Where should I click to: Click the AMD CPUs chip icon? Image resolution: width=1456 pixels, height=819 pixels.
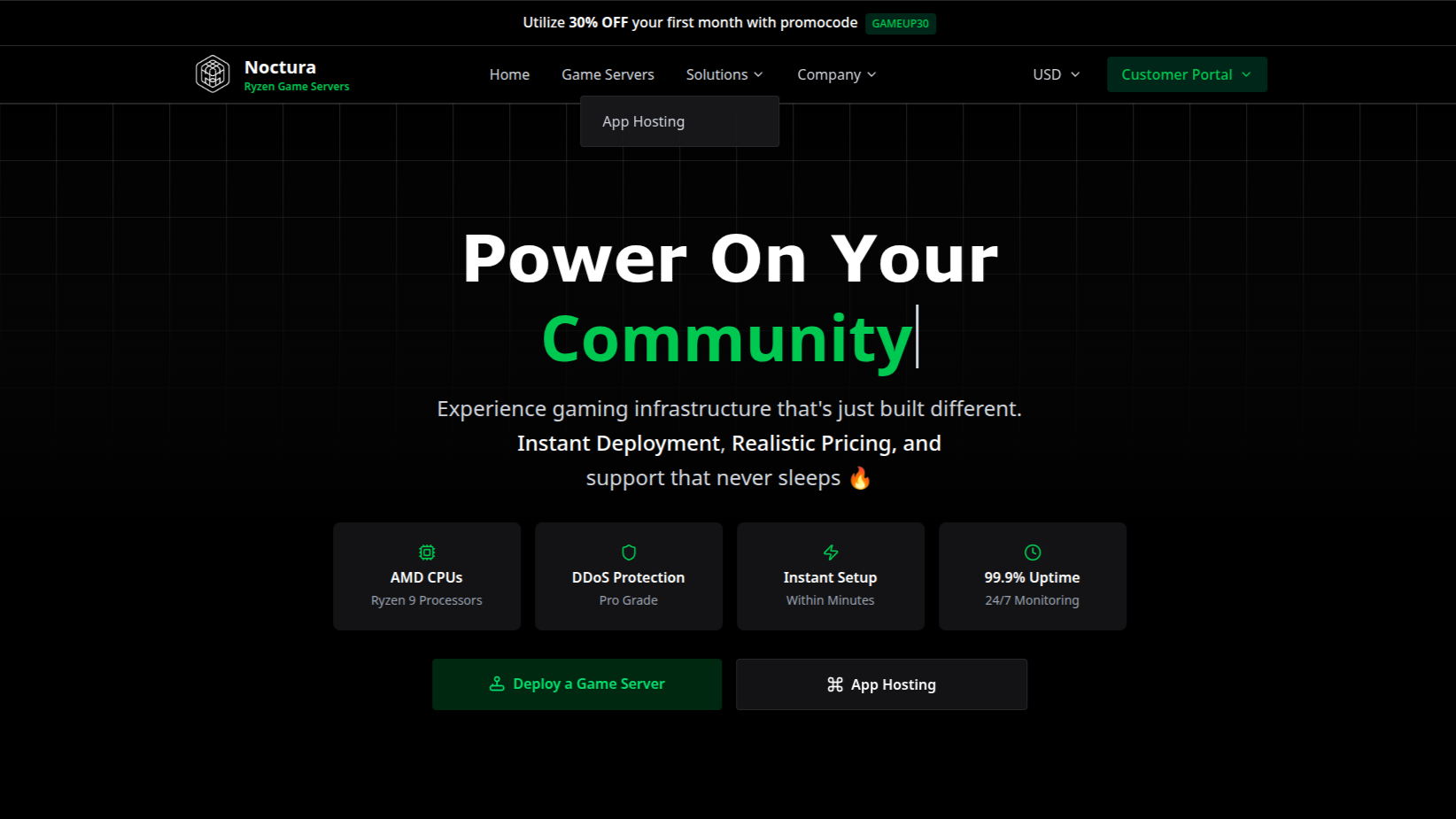[x=427, y=552]
